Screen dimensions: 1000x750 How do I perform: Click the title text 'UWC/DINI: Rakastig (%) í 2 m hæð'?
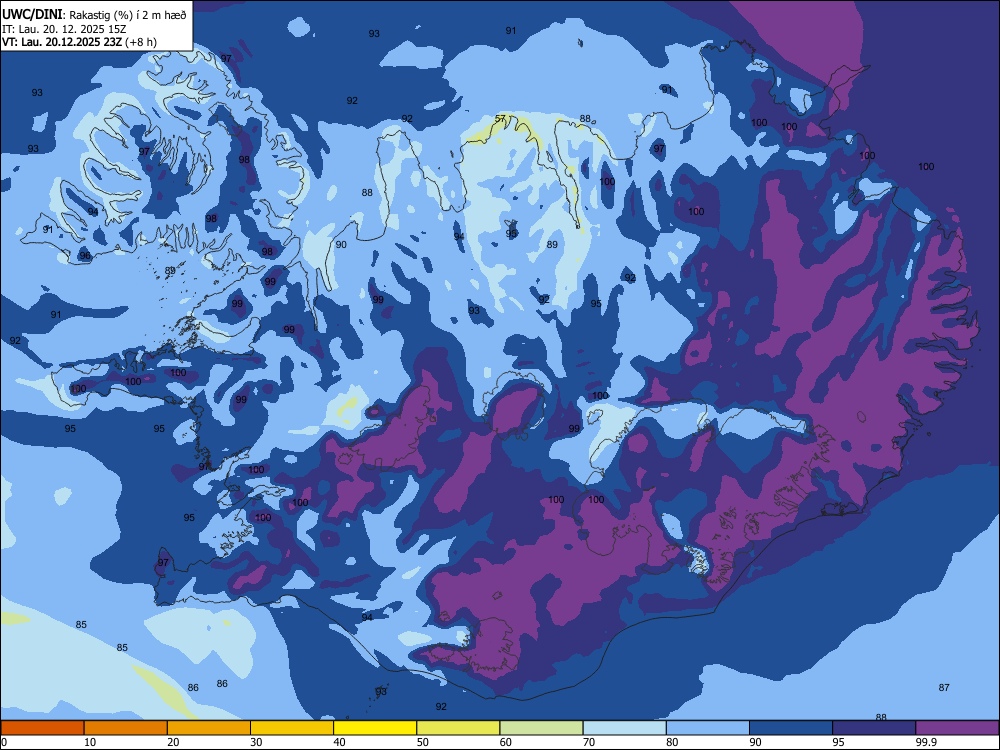click(x=94, y=15)
